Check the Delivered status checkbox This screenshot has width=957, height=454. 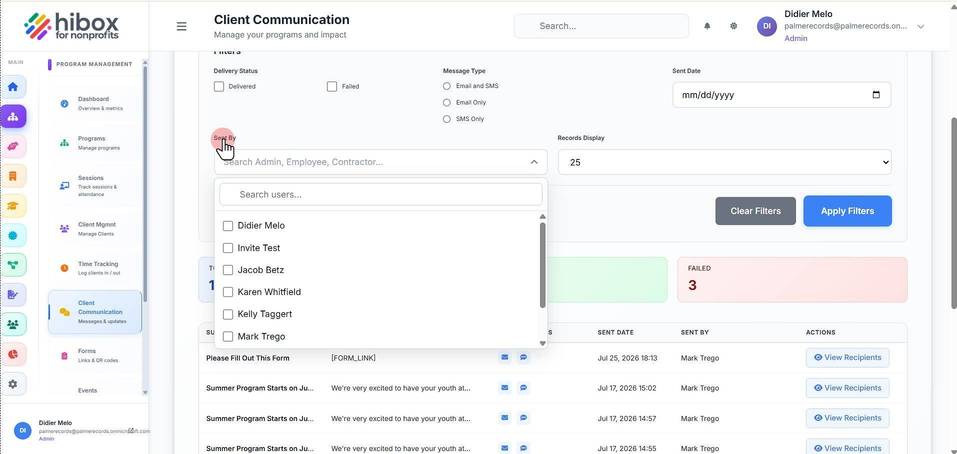219,87
